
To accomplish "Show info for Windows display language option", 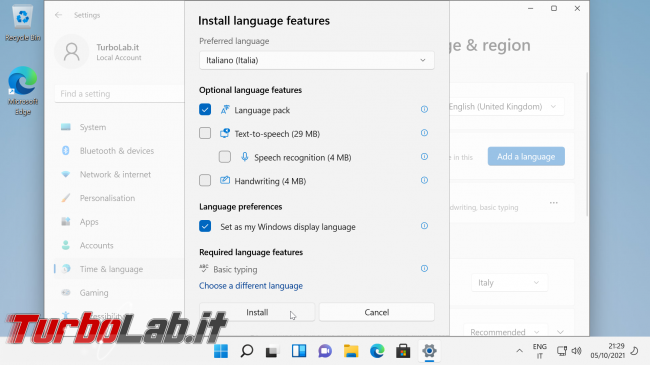I will click(x=424, y=226).
